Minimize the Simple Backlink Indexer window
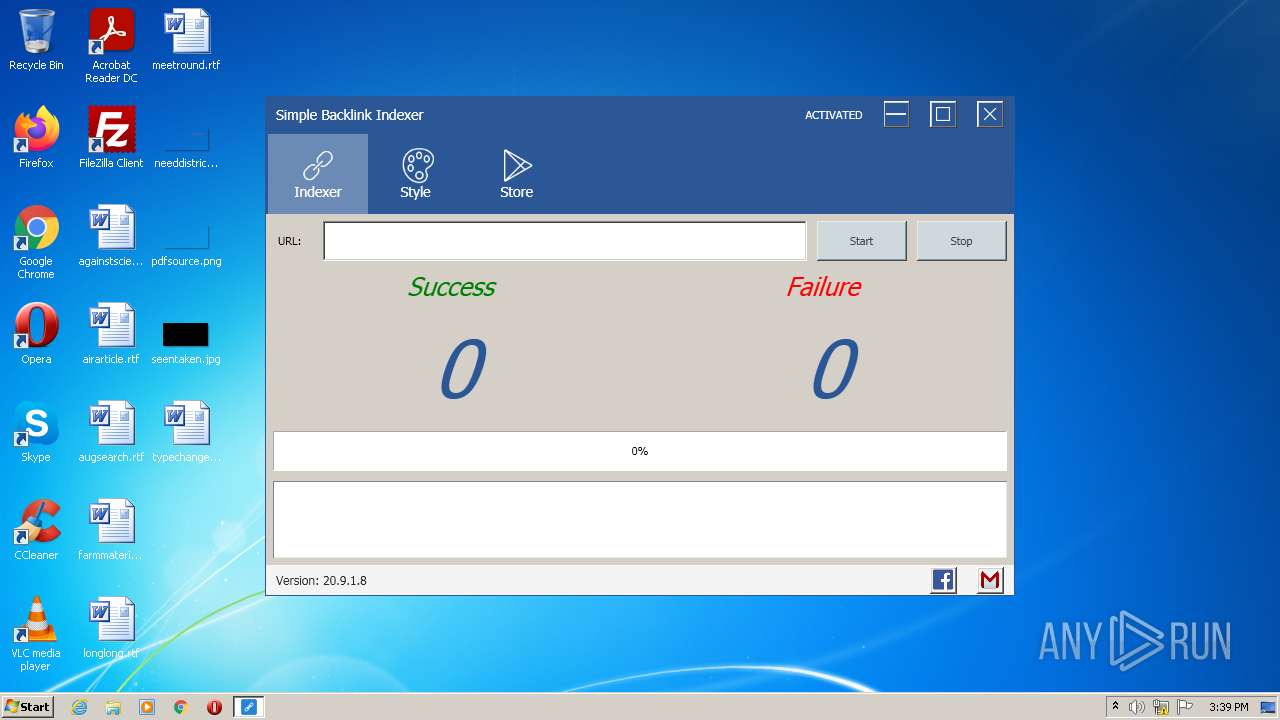This screenshot has height=720, width=1280. click(x=896, y=114)
